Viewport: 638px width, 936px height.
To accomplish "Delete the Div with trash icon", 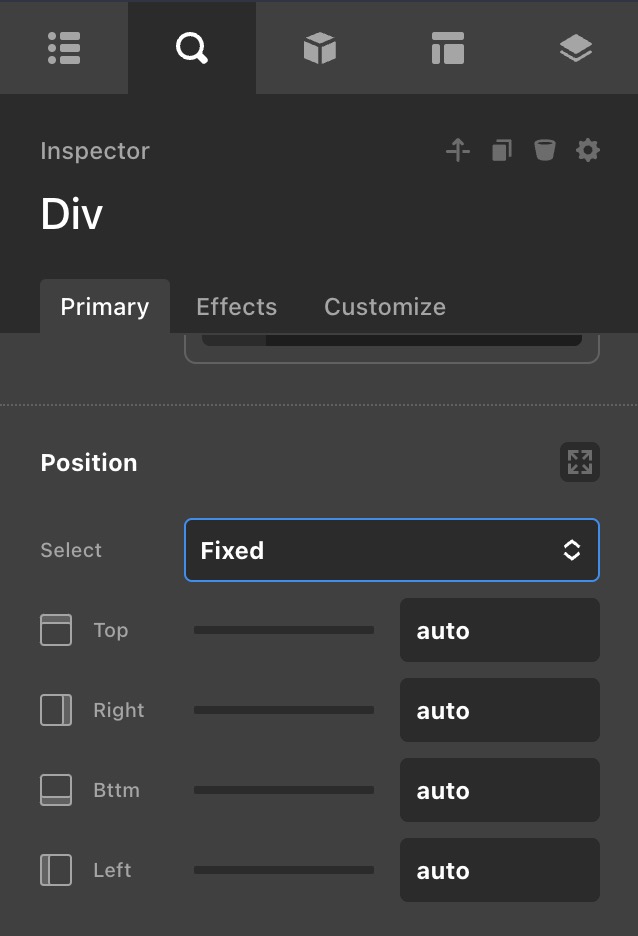I will (x=544, y=151).
